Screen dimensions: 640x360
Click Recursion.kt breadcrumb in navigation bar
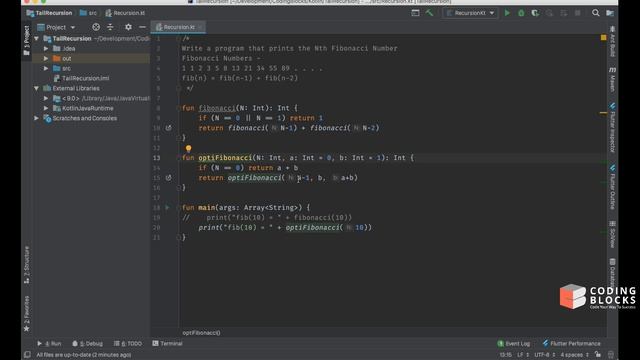pos(125,13)
